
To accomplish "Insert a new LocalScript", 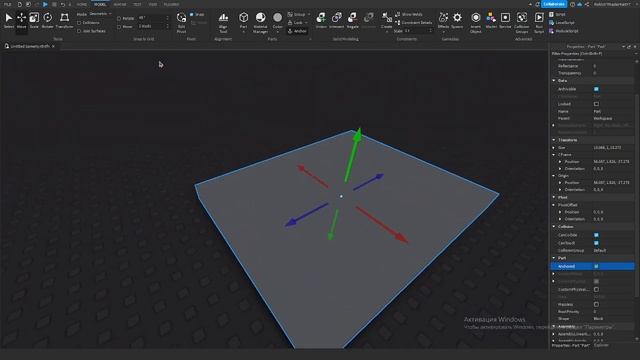I will 562,22.
